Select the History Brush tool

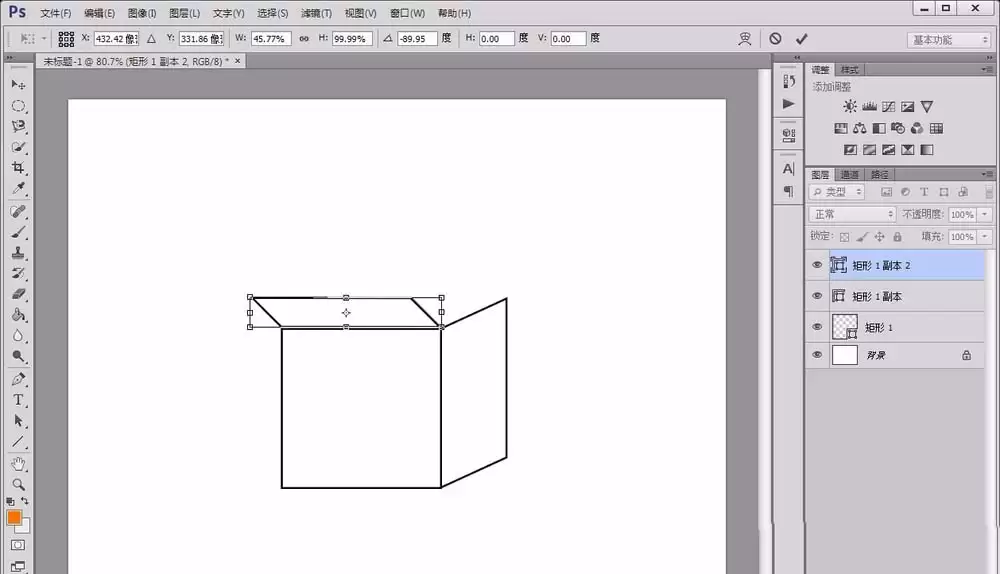[18, 274]
